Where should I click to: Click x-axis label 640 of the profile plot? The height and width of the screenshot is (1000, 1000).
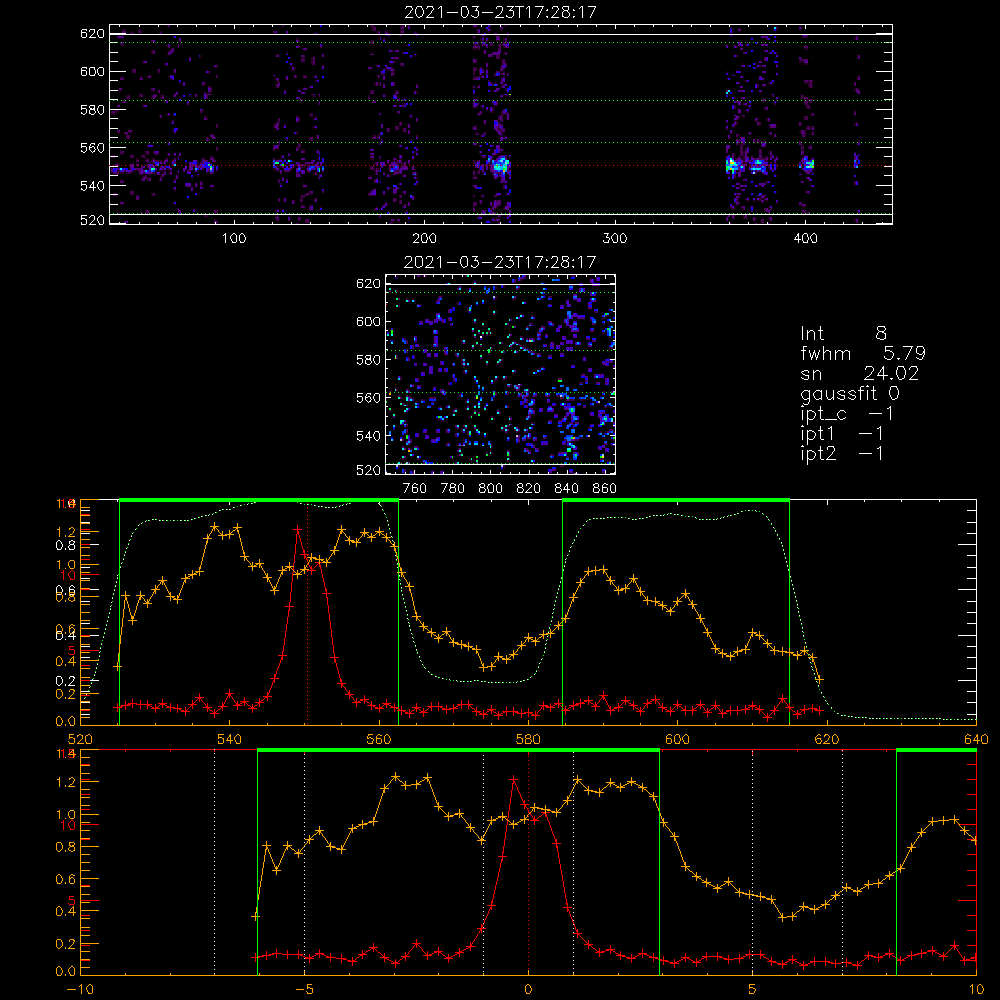(976, 739)
